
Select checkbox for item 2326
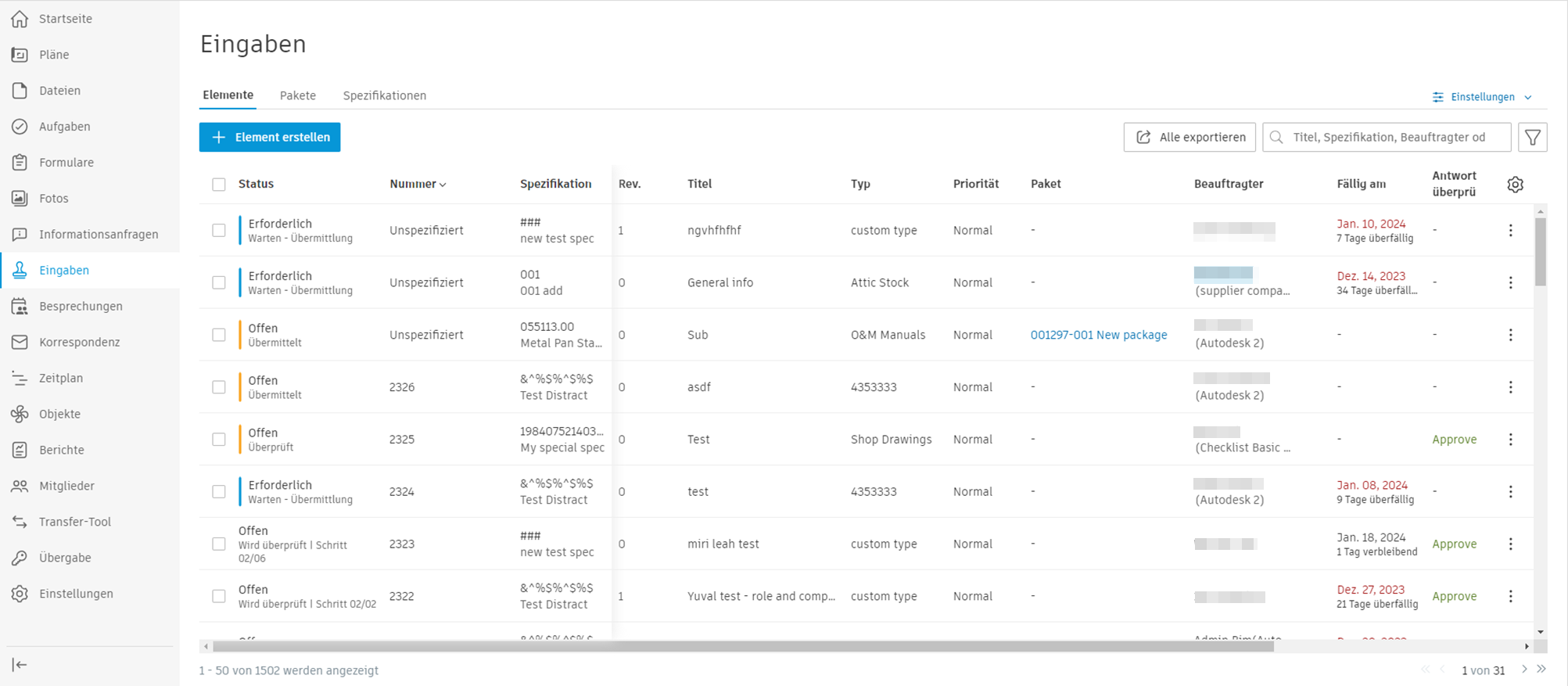219,387
